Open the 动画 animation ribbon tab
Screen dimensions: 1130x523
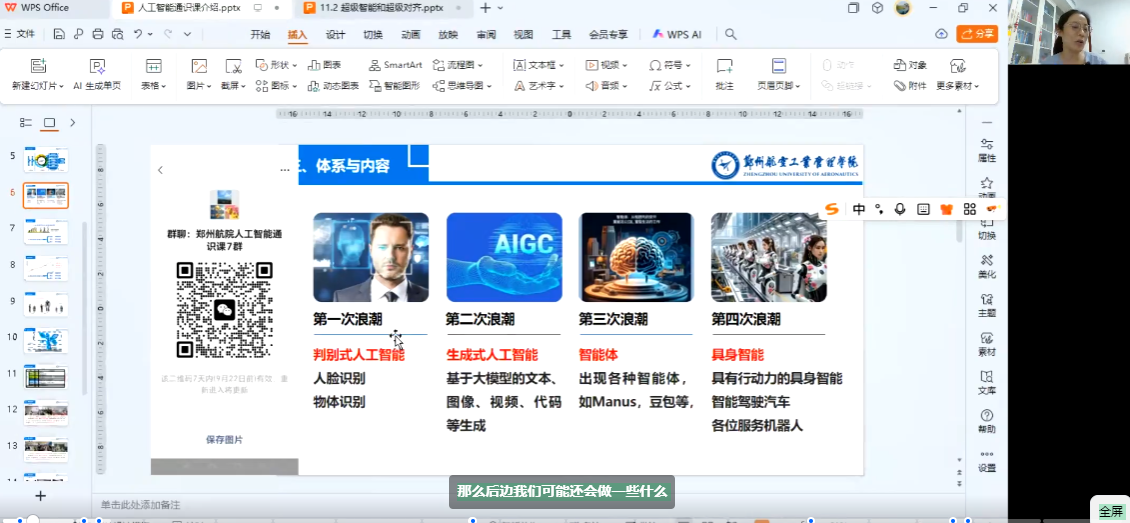[410, 34]
